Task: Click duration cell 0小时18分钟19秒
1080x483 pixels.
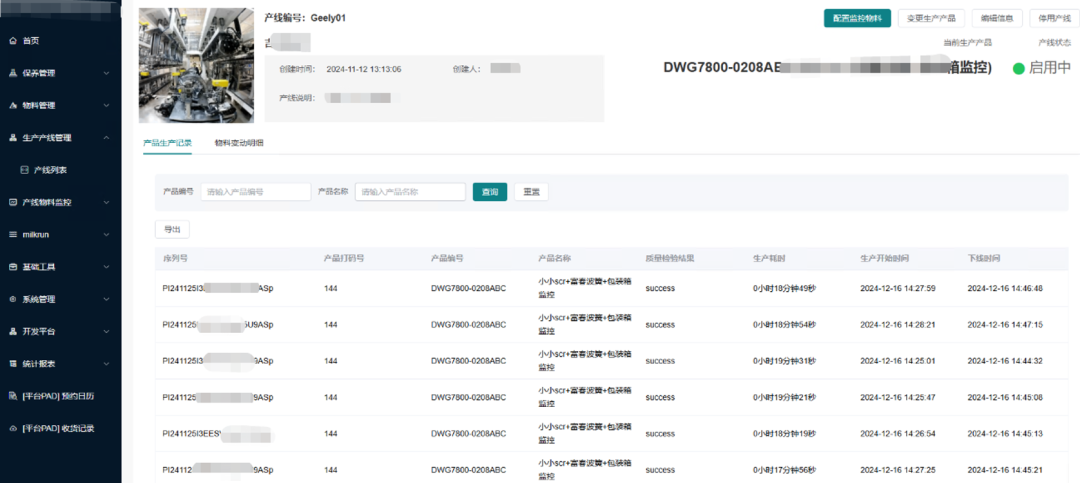Action: pos(785,434)
